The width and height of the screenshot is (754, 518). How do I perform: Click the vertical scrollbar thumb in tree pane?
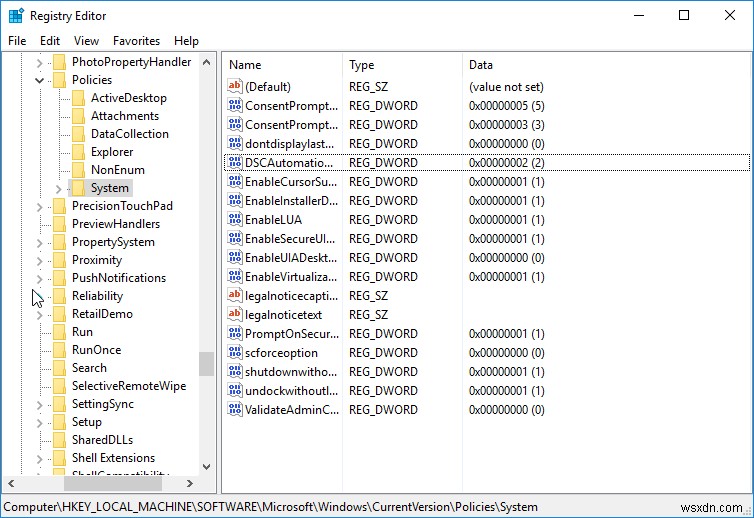tap(207, 364)
